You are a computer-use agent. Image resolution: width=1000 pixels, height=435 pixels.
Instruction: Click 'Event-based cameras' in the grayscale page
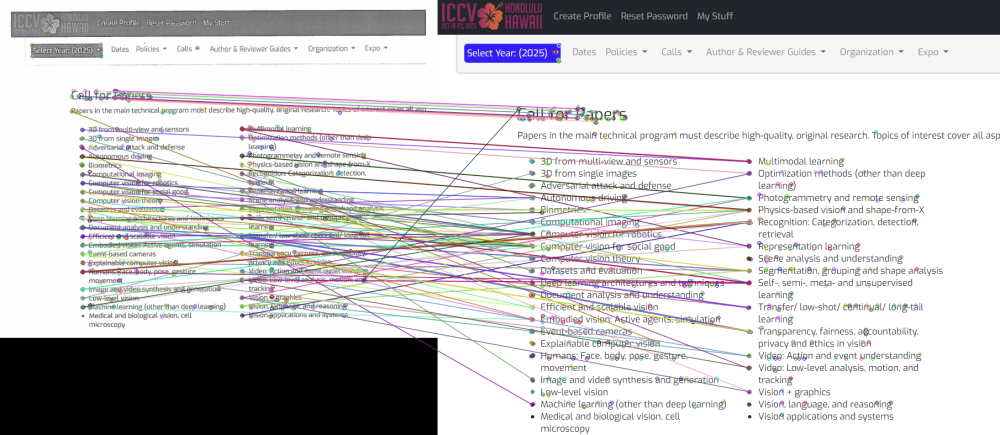coord(122,253)
